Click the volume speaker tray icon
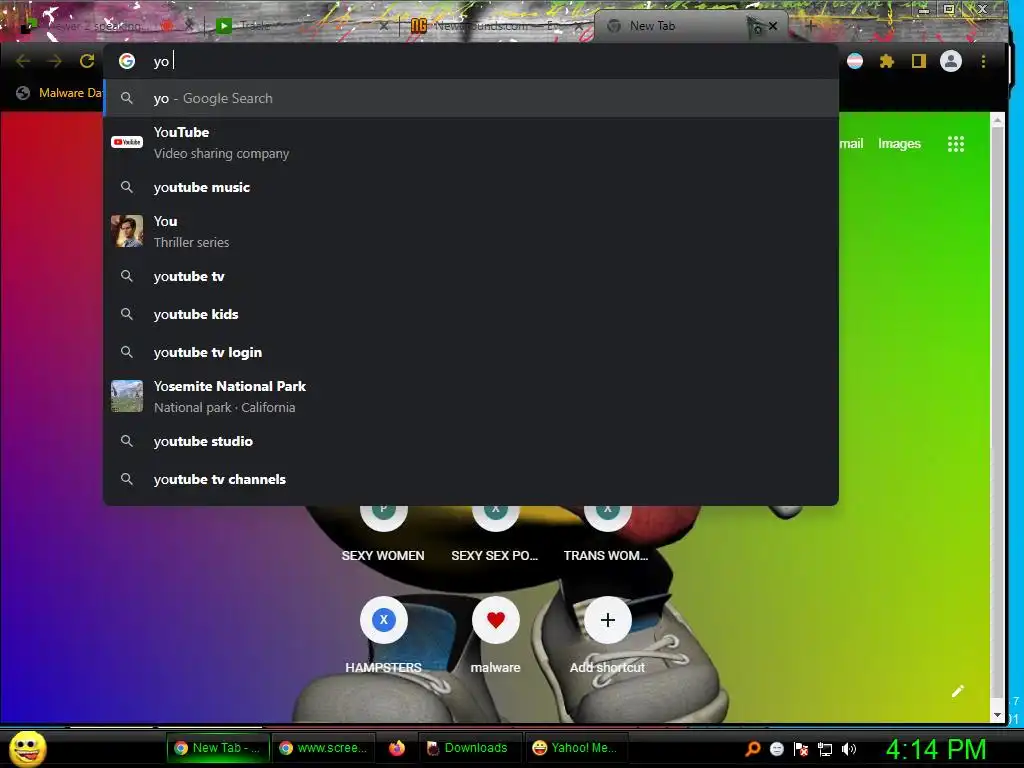The width and height of the screenshot is (1024, 768). [x=849, y=749]
